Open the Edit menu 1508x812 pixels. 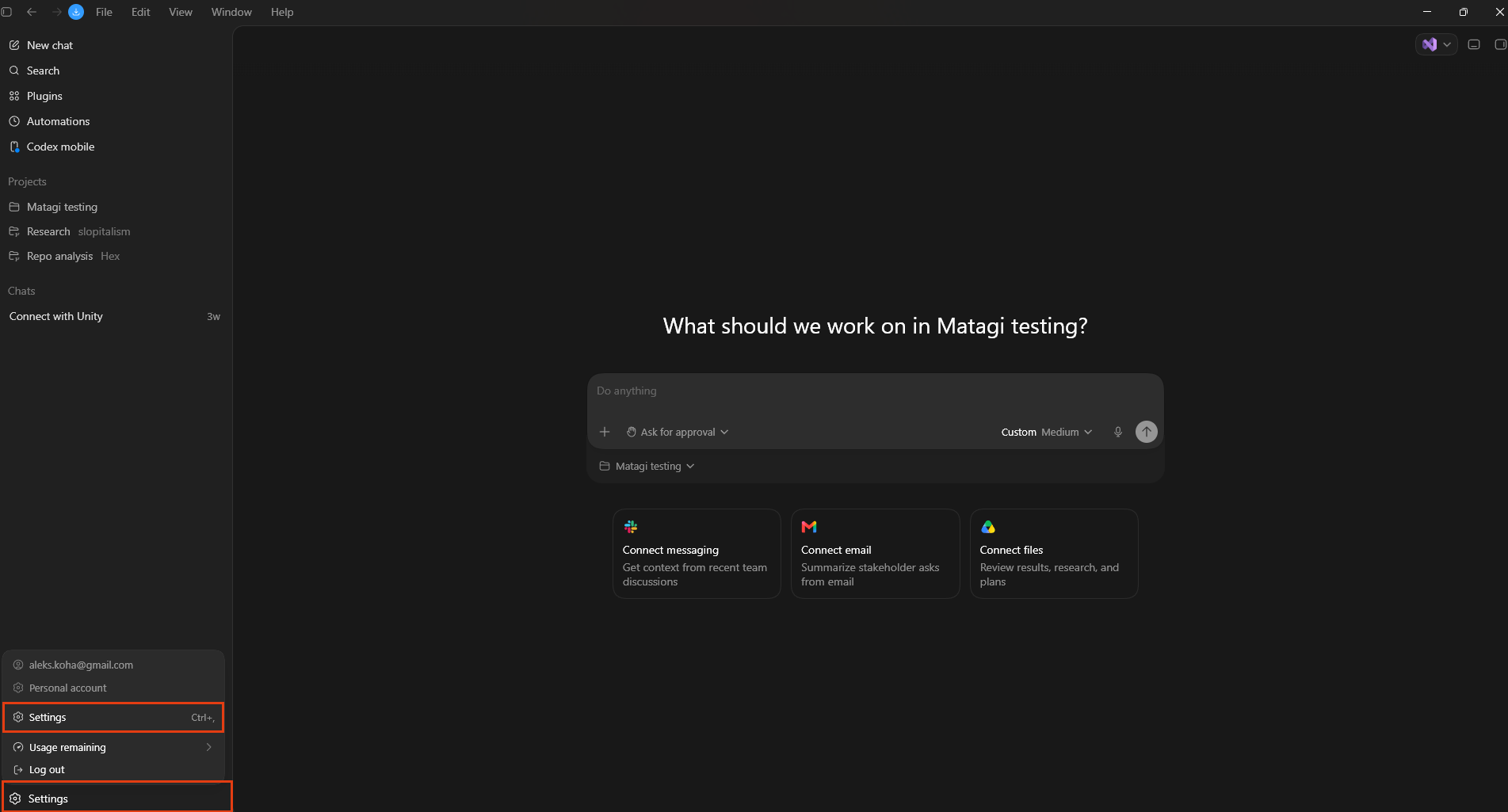(141, 12)
